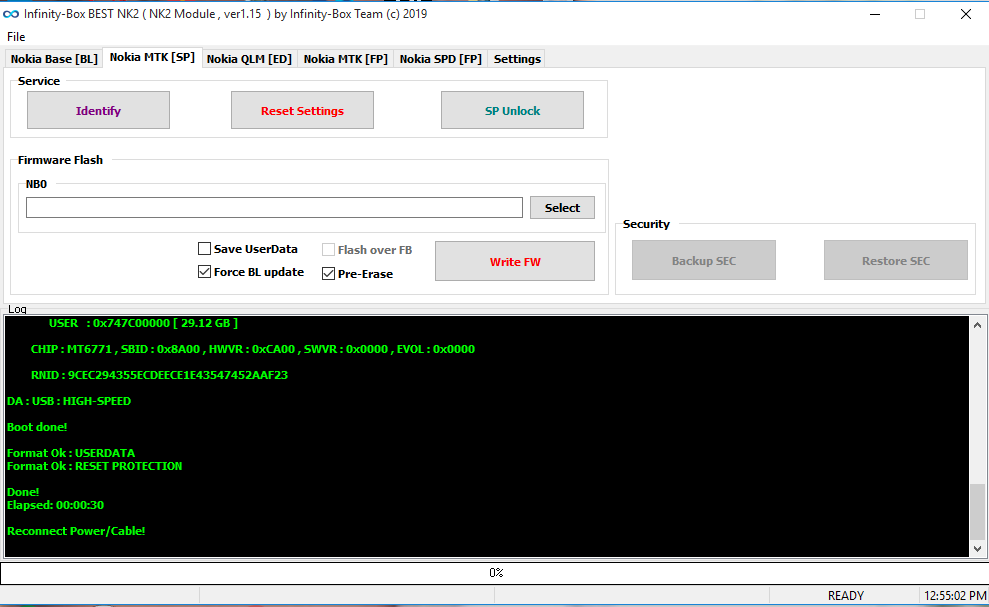
Task: Click the 0% progress bar
Action: (x=494, y=573)
